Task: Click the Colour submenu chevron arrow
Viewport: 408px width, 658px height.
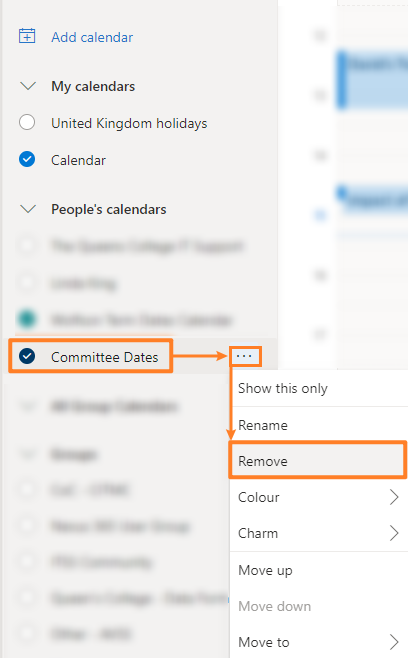Action: click(394, 497)
